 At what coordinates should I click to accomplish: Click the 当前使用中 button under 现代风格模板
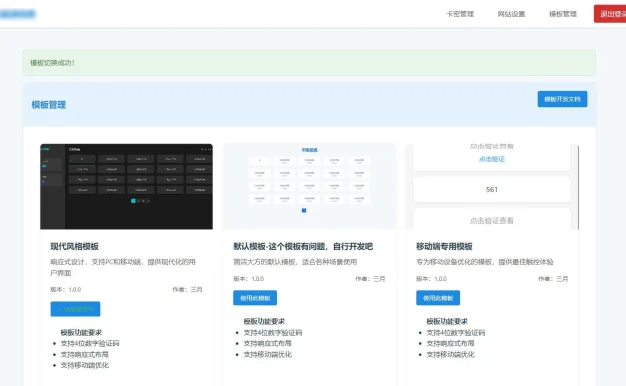pyautogui.click(x=75, y=309)
